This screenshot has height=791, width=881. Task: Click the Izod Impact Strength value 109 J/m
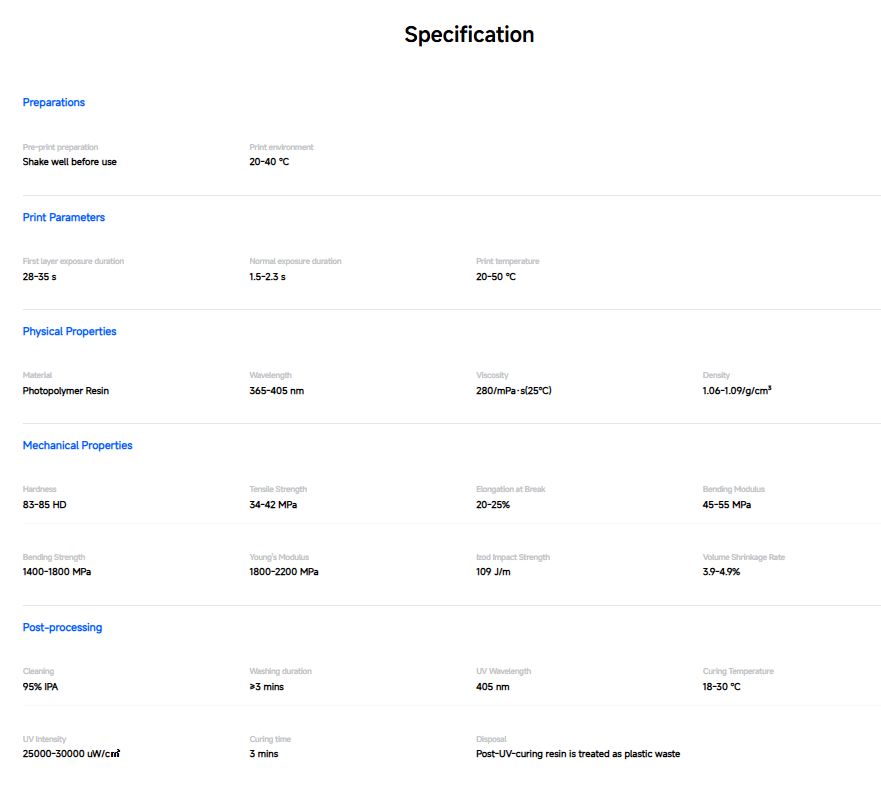pos(493,572)
